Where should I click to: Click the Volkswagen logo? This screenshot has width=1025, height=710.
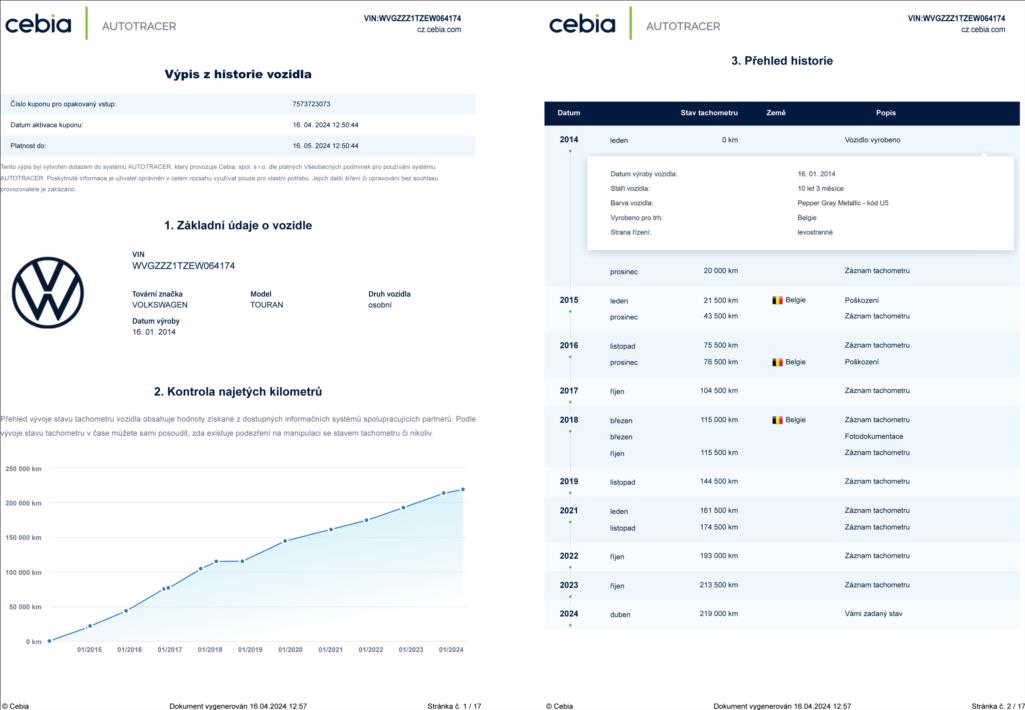click(x=48, y=293)
